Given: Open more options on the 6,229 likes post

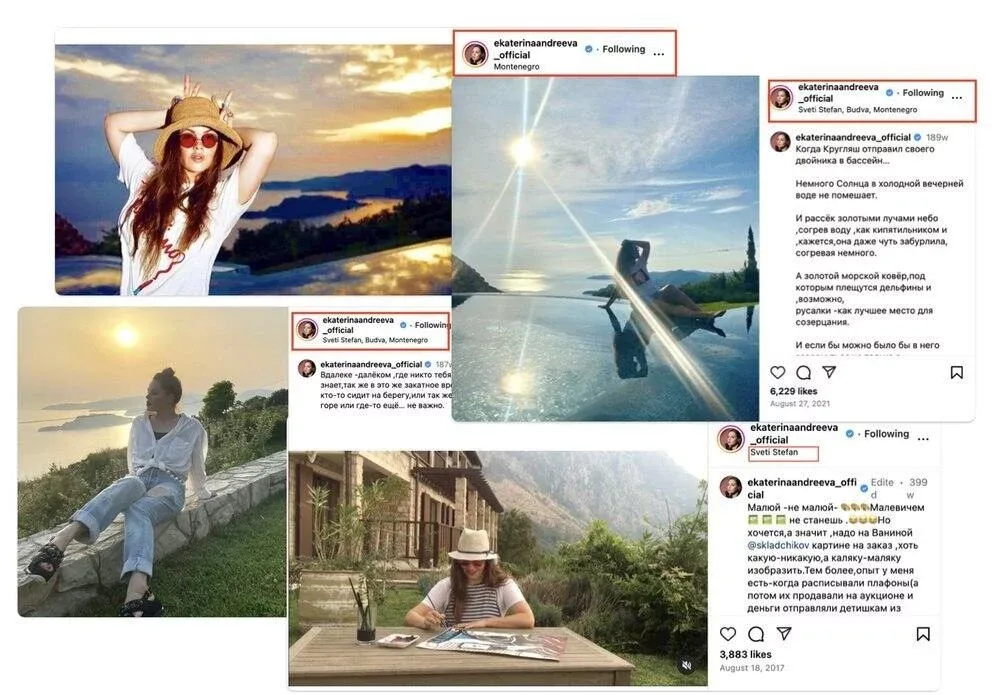Looking at the screenshot, I should click(957, 98).
